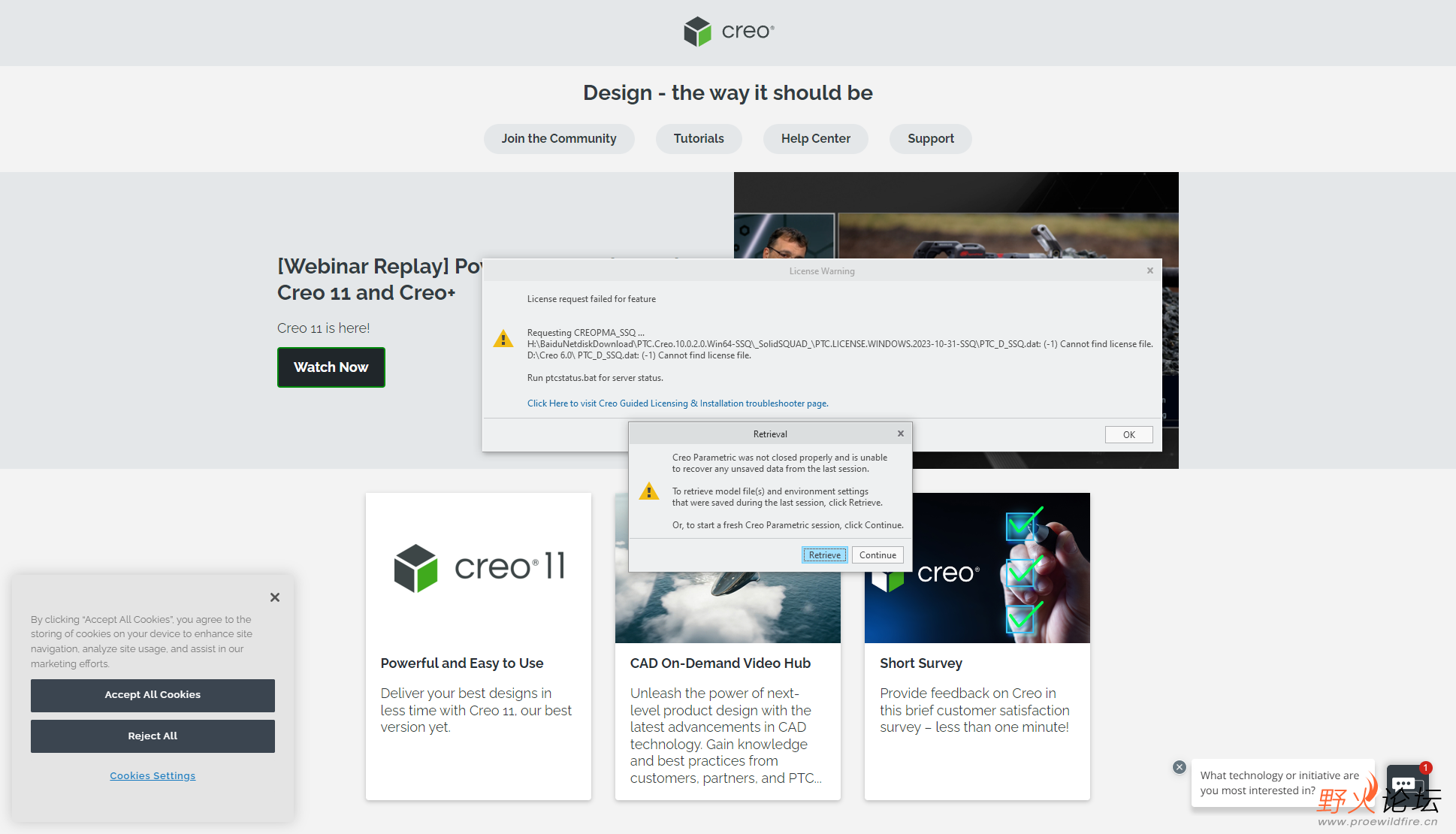Click the License Warning yellow triangle icon

(503, 339)
